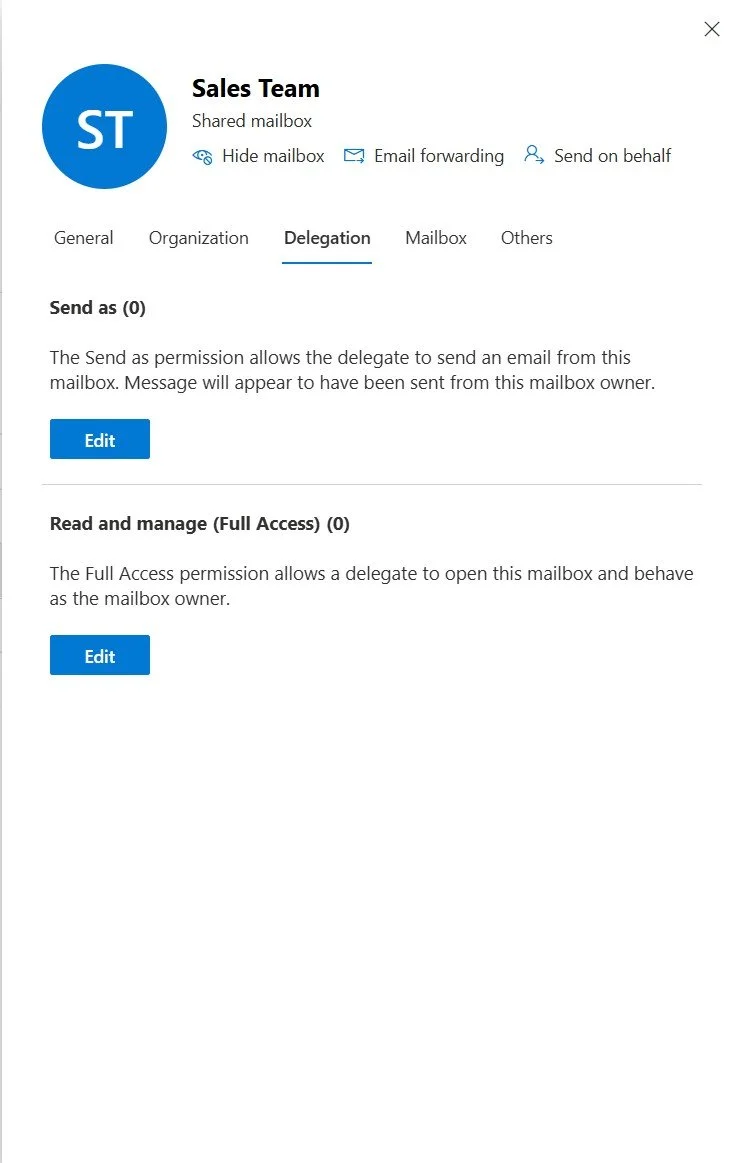Switch to the Organization tab
Screen dimensions: 737x1163
[x=199, y=238]
